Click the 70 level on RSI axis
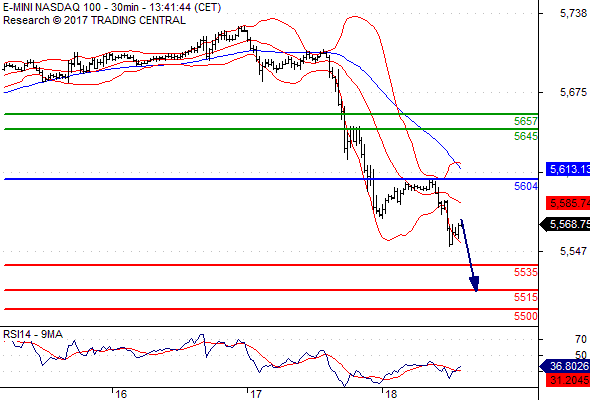This screenshot has width=590, height=400. tap(581, 339)
